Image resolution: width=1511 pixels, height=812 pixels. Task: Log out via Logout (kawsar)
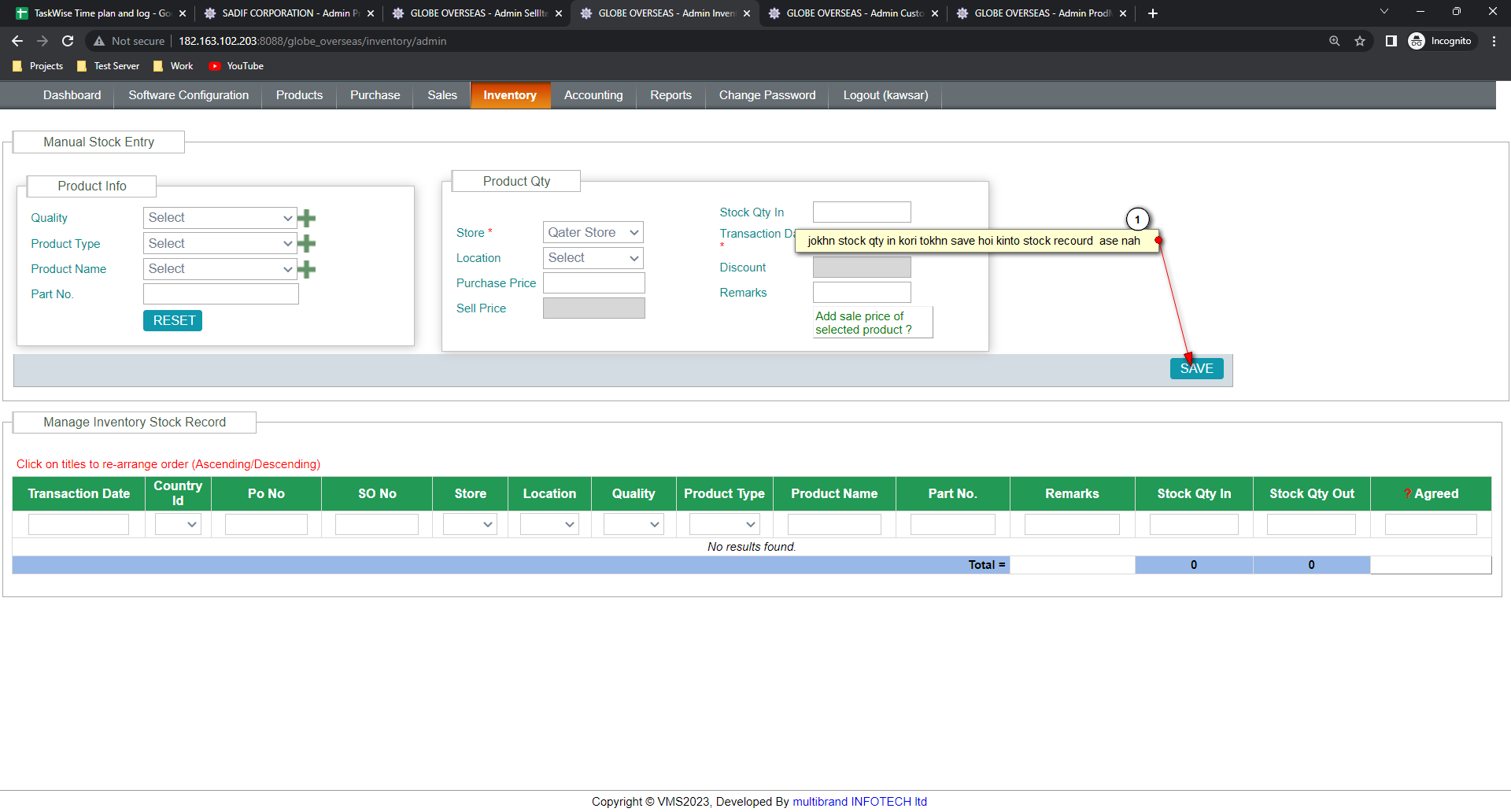(x=886, y=95)
